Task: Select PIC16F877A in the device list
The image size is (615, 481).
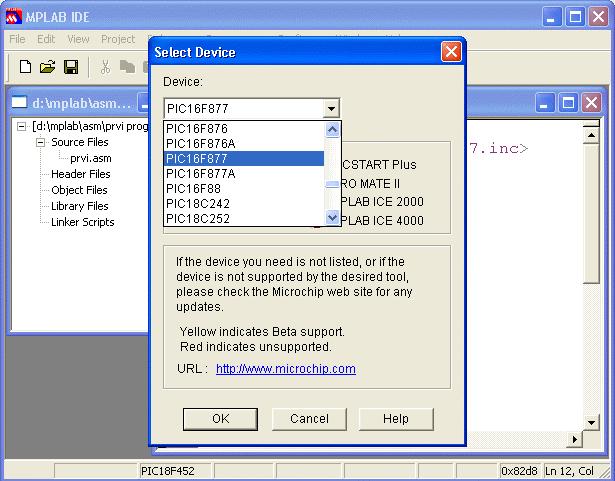Action: click(x=244, y=173)
